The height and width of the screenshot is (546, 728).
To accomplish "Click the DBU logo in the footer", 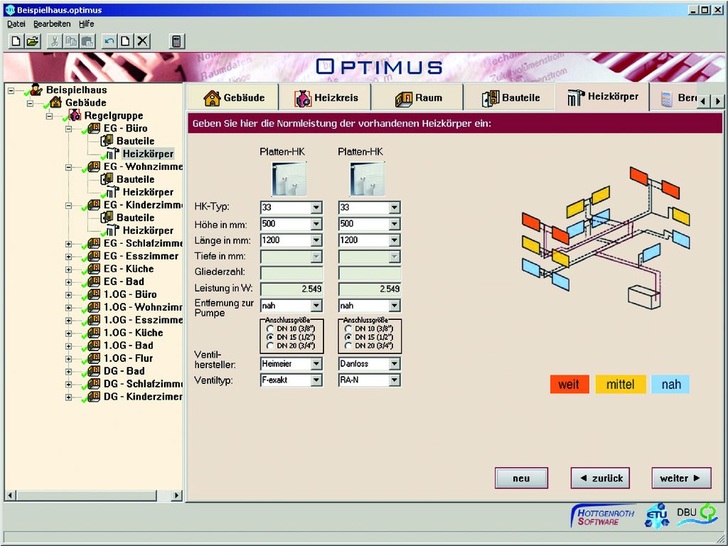I will tap(696, 514).
